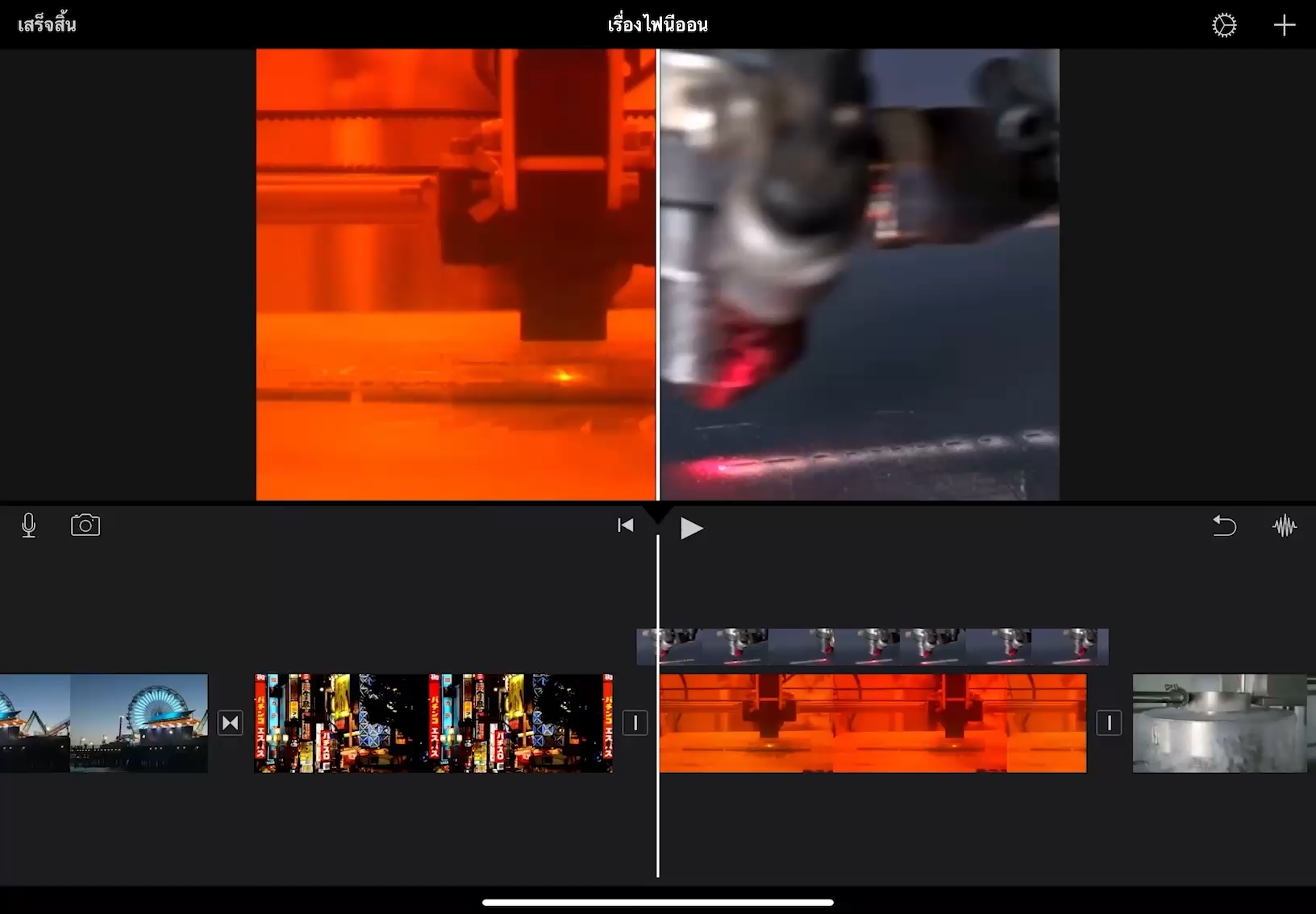Open the cross-dissolve transition after ferris wheel clip
Viewport: 1316px width, 914px height.
point(231,723)
